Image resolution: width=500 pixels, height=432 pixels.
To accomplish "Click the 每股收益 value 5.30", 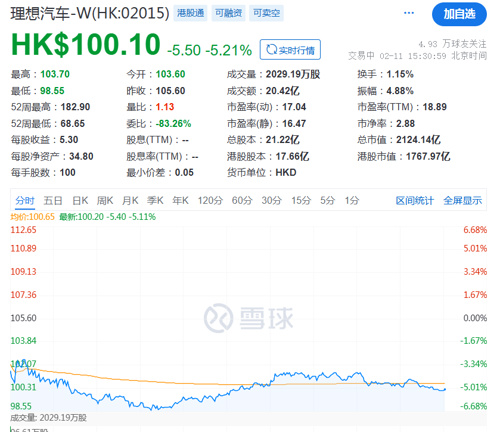I will click(x=69, y=140).
